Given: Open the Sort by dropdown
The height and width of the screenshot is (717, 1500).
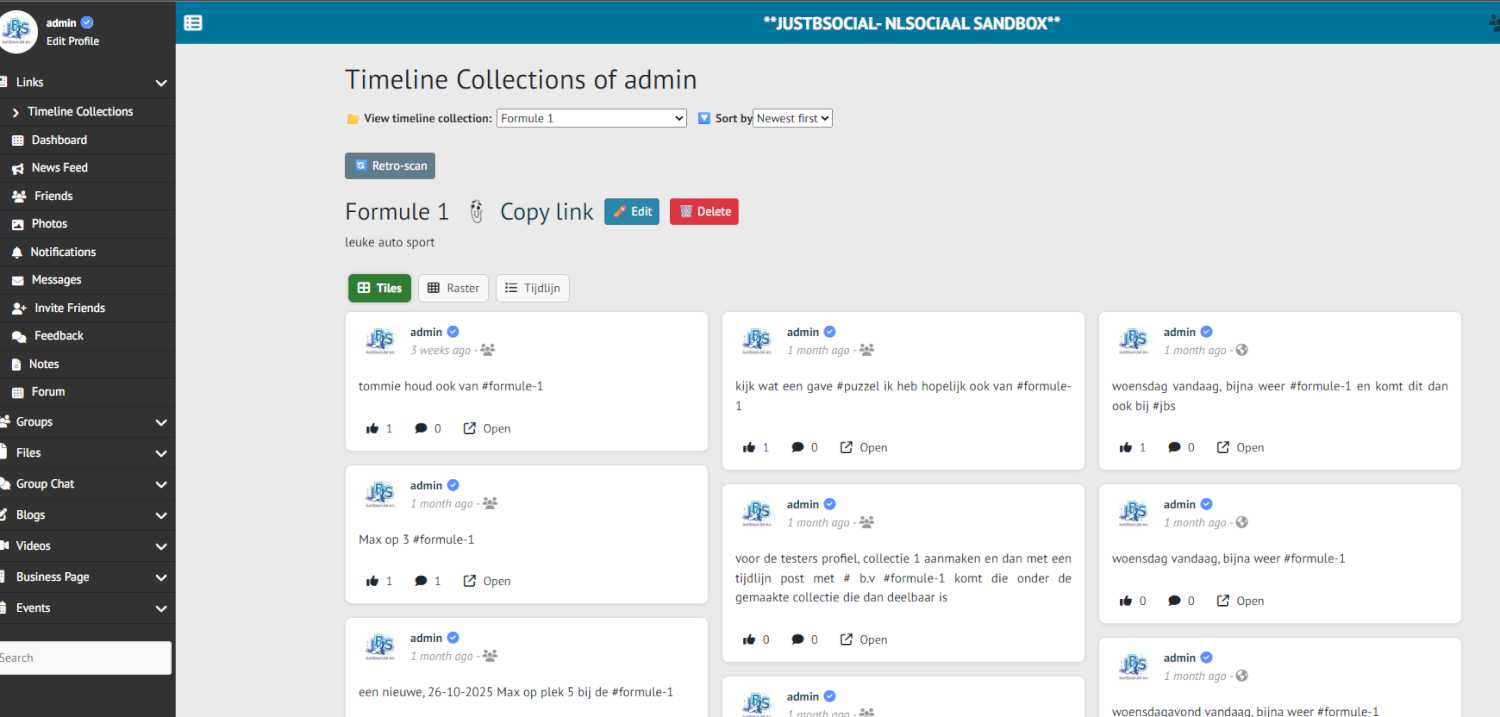Looking at the screenshot, I should (x=792, y=118).
